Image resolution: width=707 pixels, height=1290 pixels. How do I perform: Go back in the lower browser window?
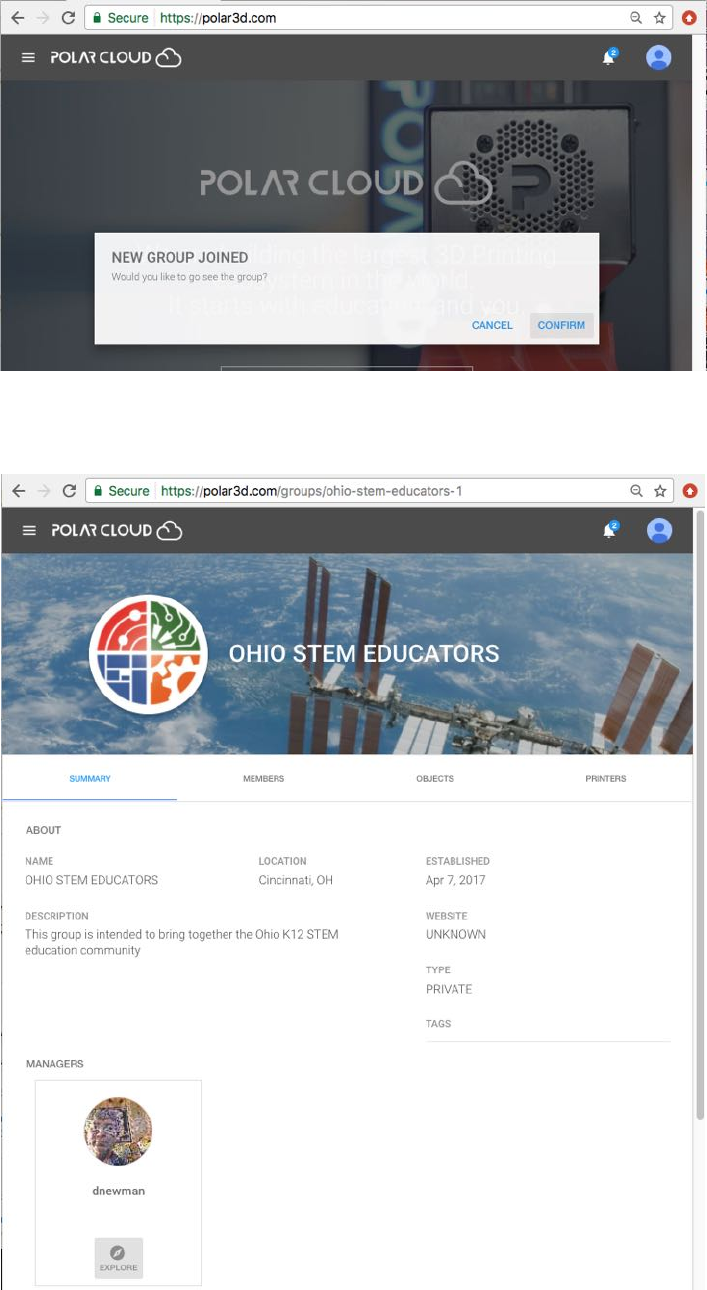17,491
